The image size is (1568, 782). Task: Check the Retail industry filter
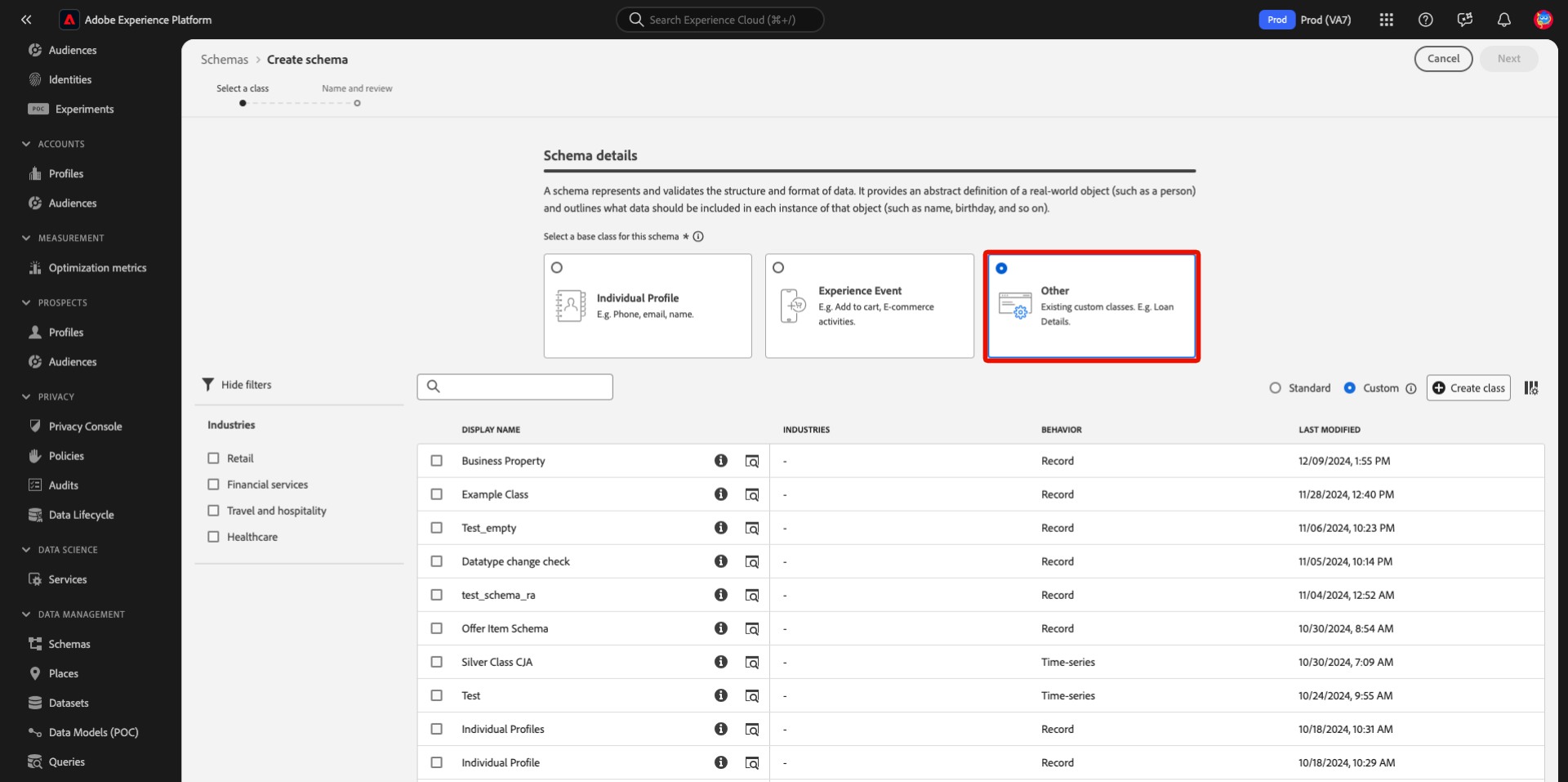tap(214, 458)
